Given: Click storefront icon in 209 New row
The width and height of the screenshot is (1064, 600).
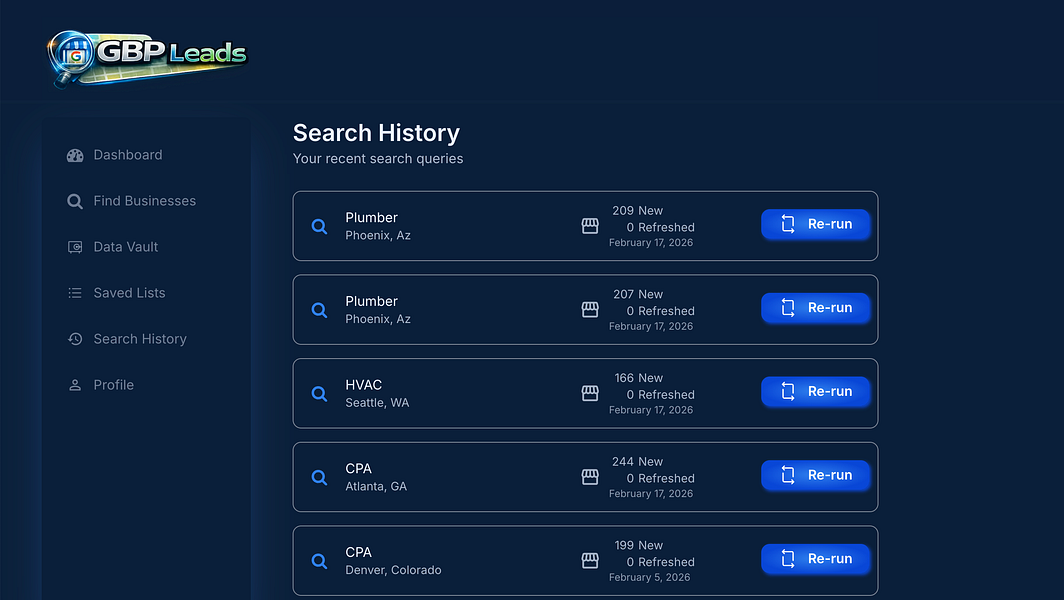Looking at the screenshot, I should [590, 226].
